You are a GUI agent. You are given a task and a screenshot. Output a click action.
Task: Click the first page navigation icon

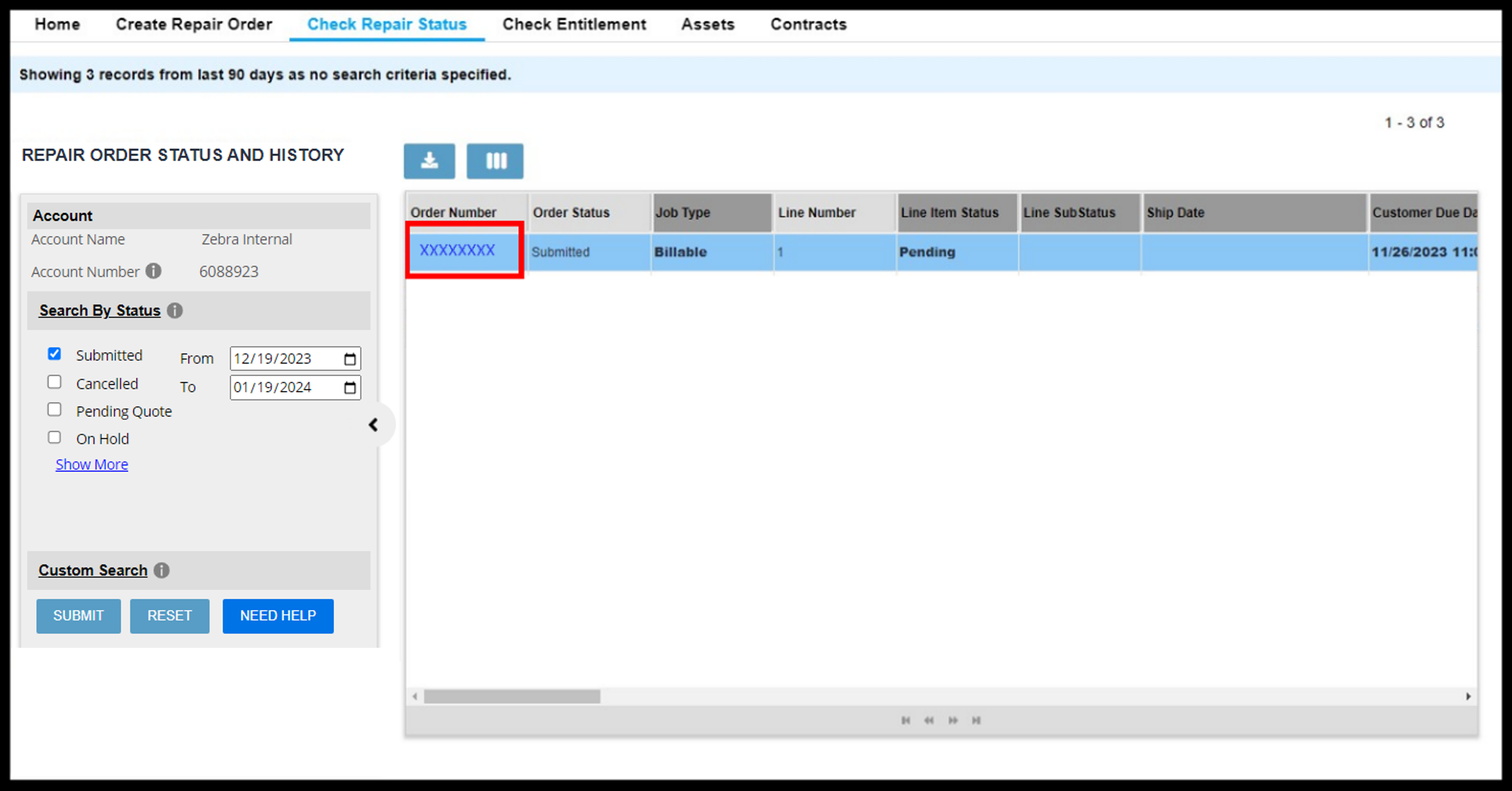[906, 720]
